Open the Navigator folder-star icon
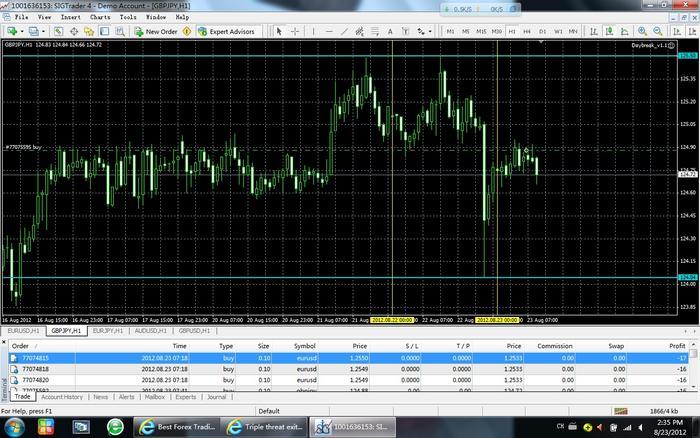 (89, 31)
